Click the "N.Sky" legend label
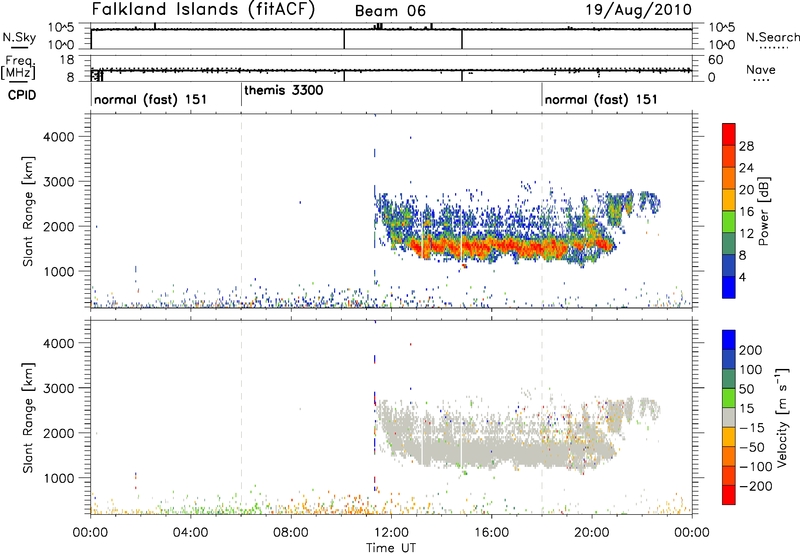800x554 pixels. click(19, 37)
